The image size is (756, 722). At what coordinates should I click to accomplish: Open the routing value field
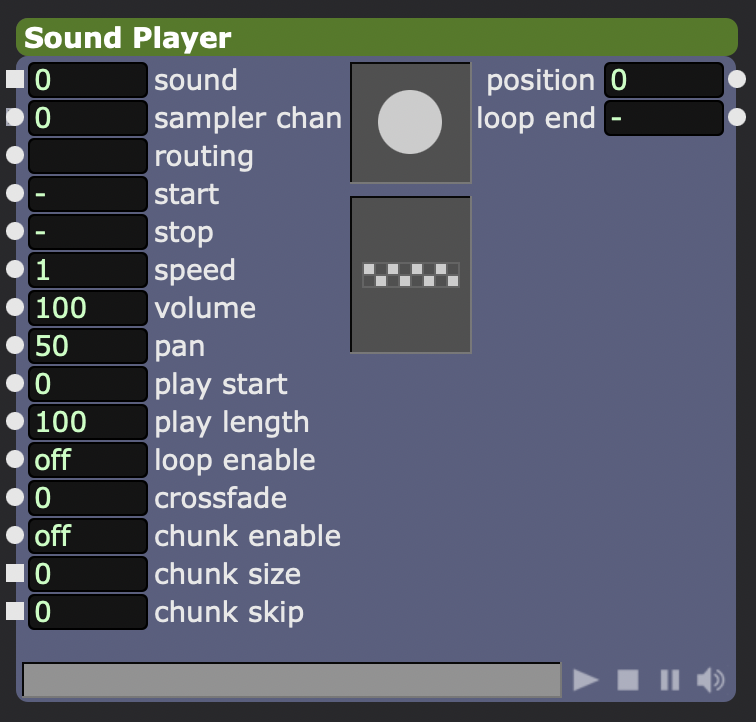click(88, 156)
